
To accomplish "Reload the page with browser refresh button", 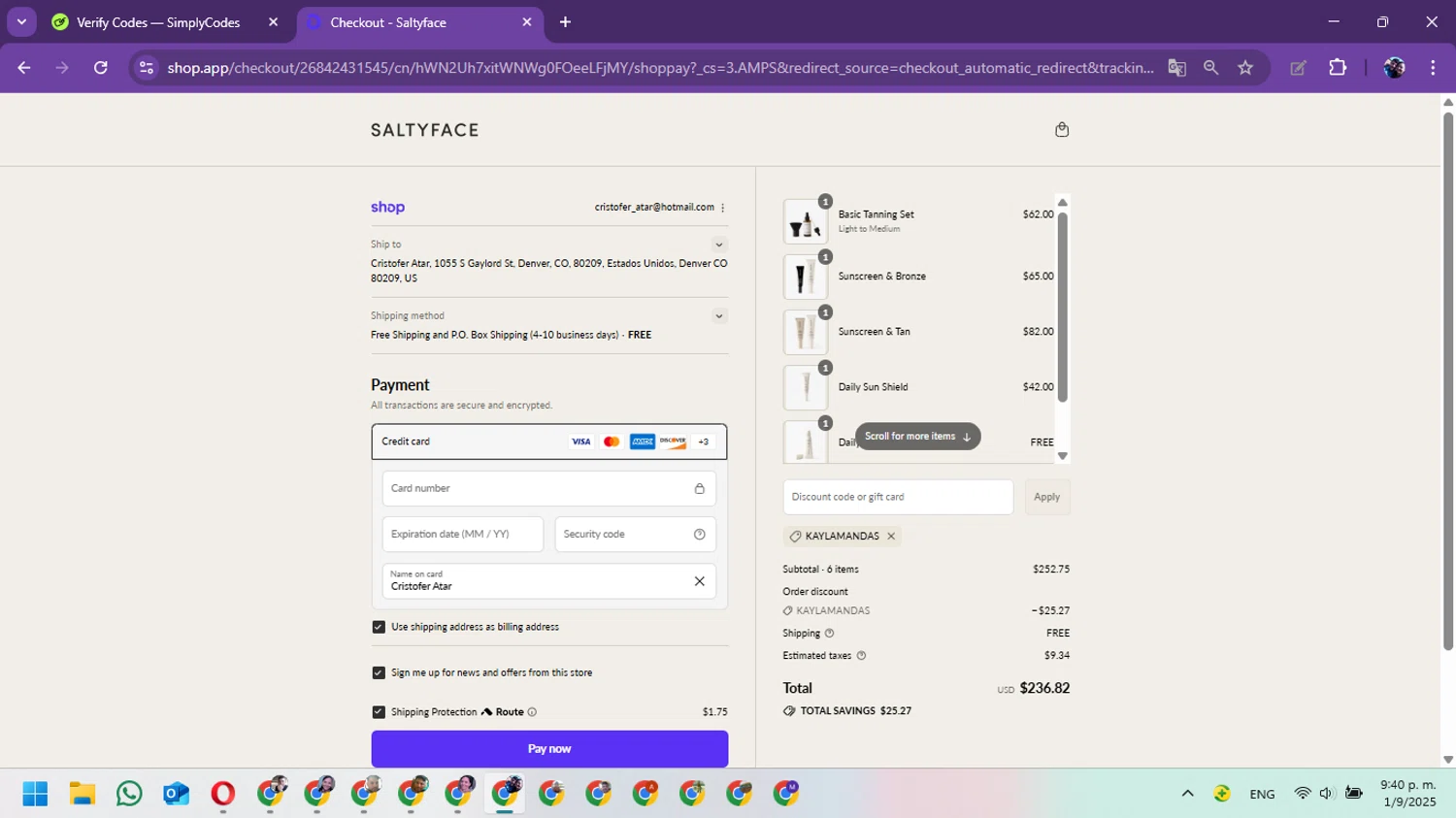I will coord(101,67).
